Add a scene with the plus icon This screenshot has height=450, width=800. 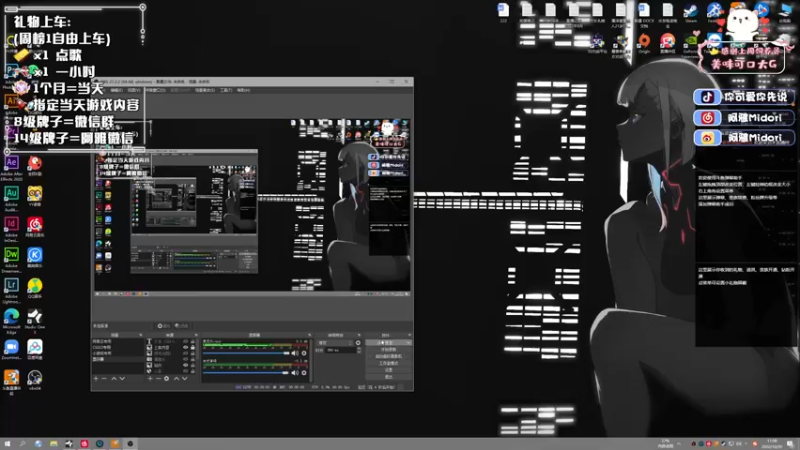tap(96, 379)
